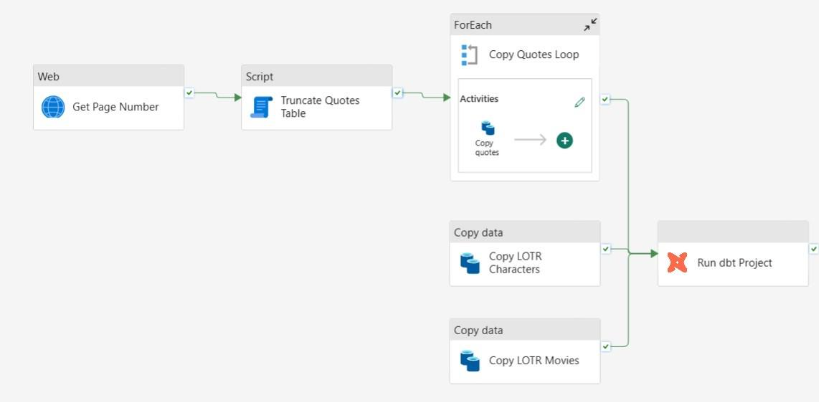Screen dimensions: 819x402
Task: Select the script icon on Truncate Quotes Table
Action: tap(262, 107)
